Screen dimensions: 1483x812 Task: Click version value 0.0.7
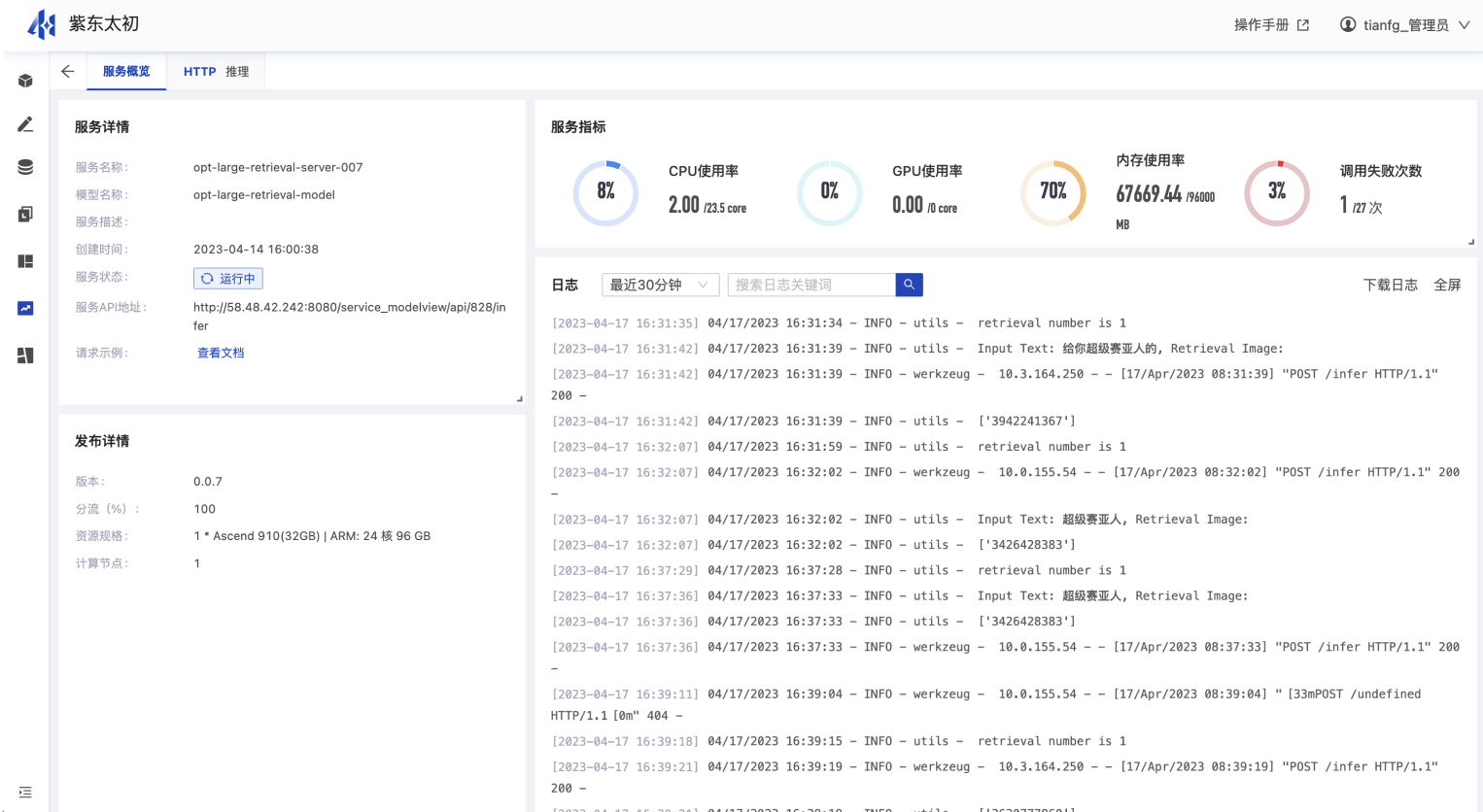(x=208, y=481)
